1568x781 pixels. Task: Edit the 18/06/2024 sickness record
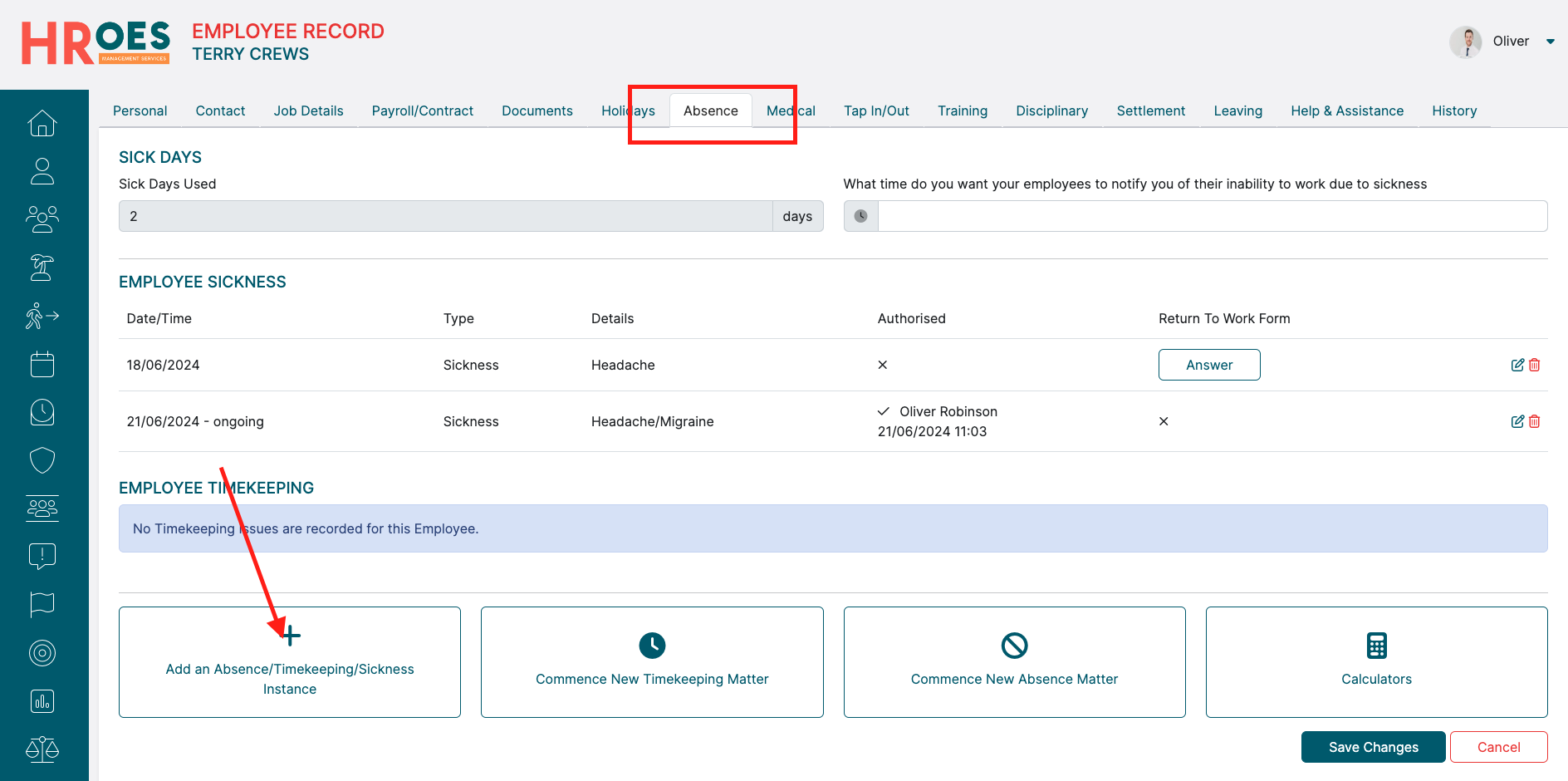(x=1517, y=365)
